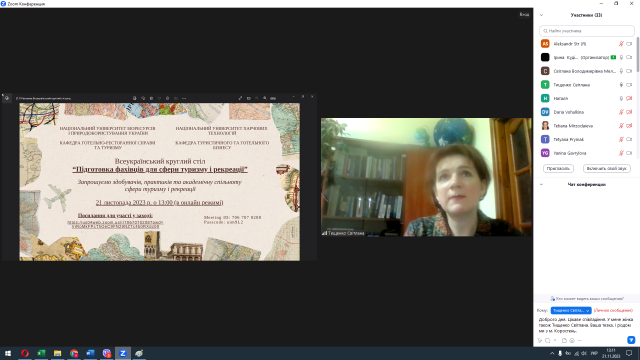Open the chat emoji icon
Viewport: 640px width, 360px height.
point(572,340)
